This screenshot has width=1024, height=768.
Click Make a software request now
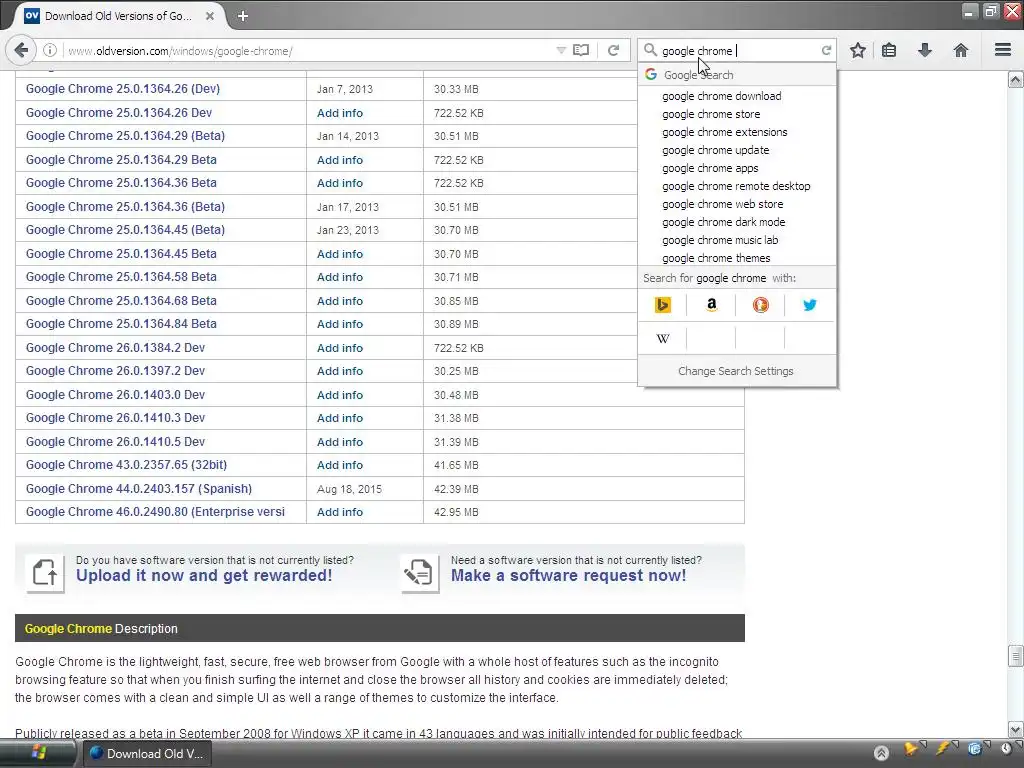[568, 575]
